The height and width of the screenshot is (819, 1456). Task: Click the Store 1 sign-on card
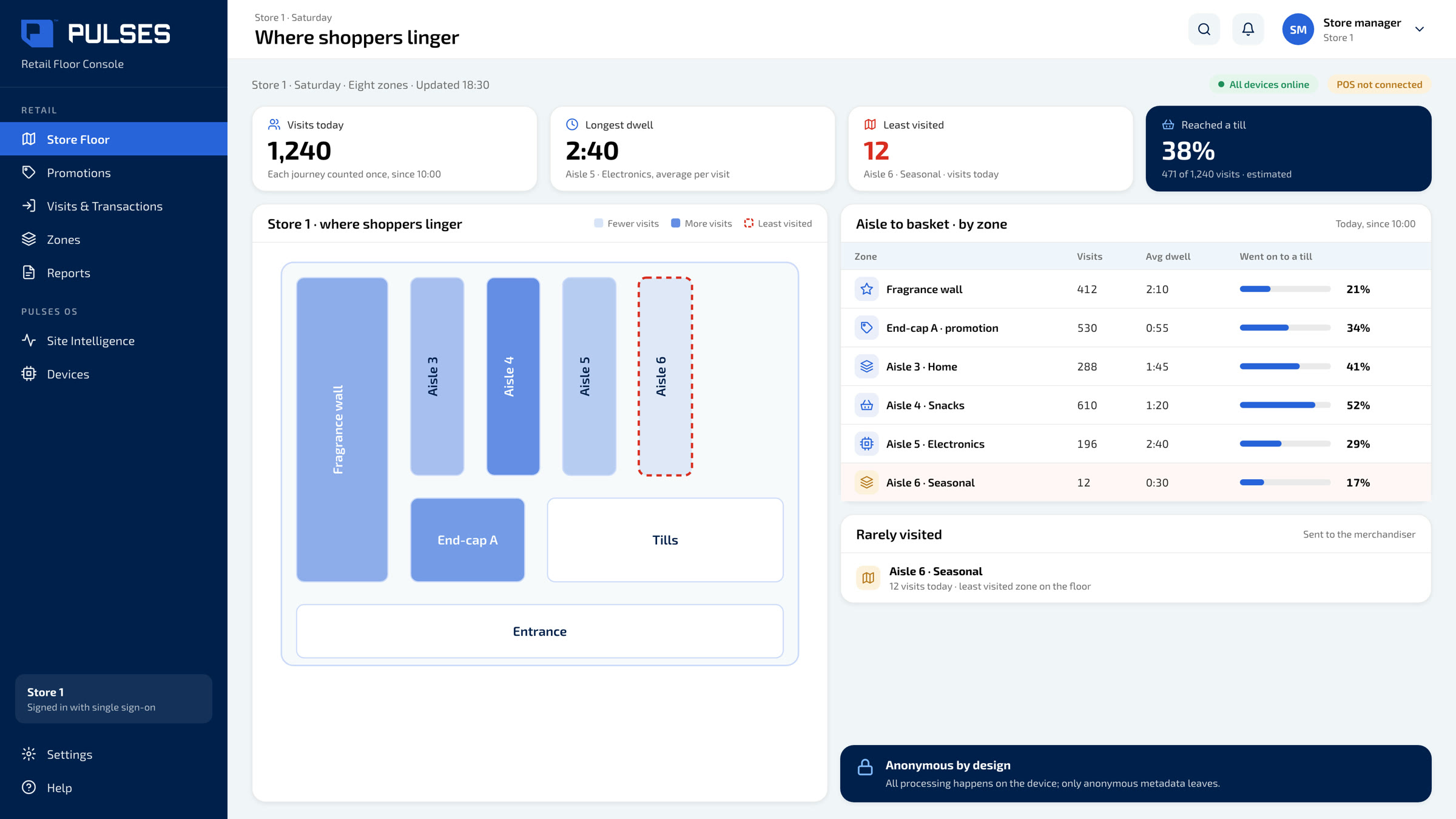point(113,699)
